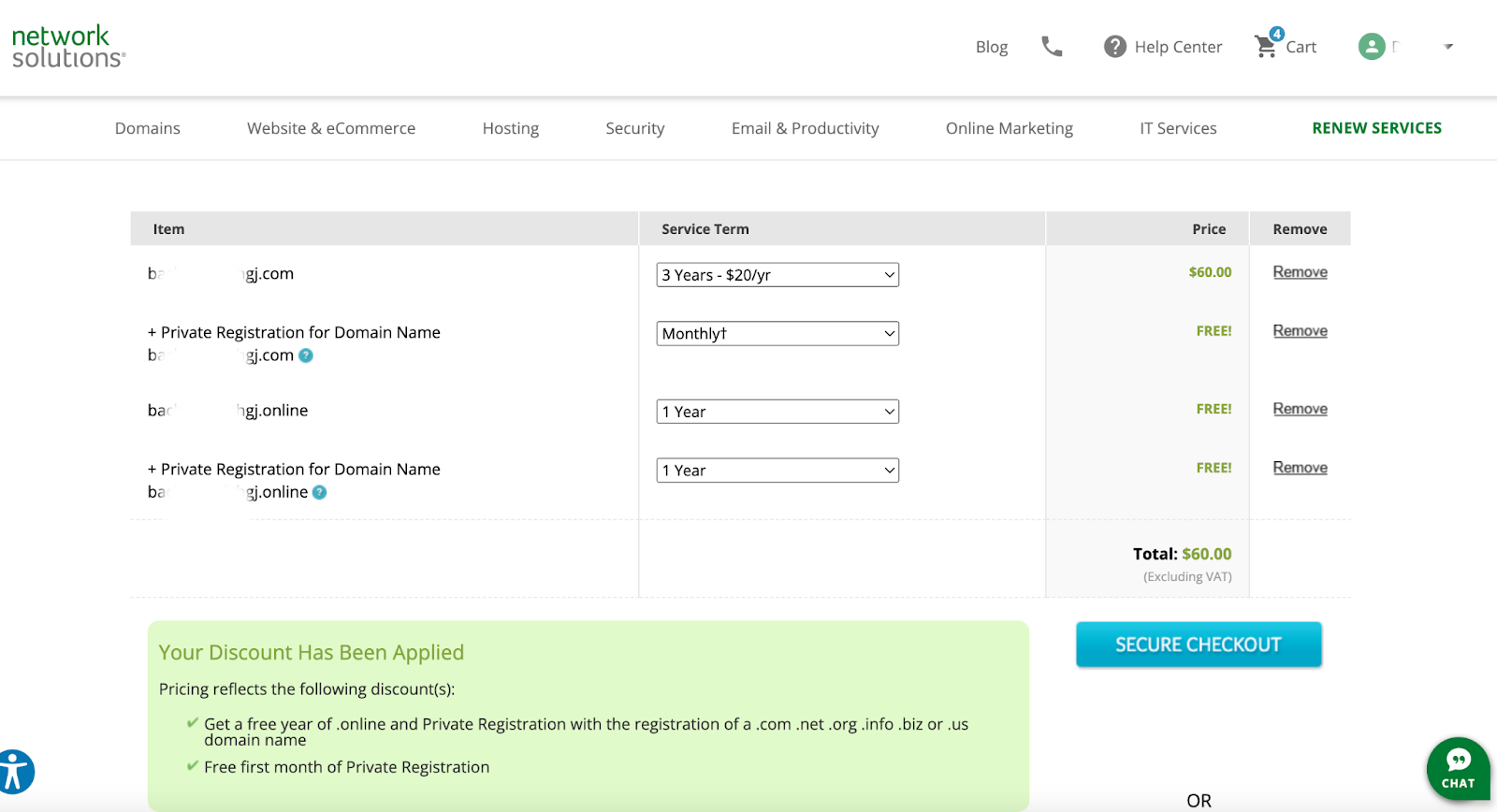Open the Website & eCommerce menu
The image size is (1497, 812).
(331, 128)
